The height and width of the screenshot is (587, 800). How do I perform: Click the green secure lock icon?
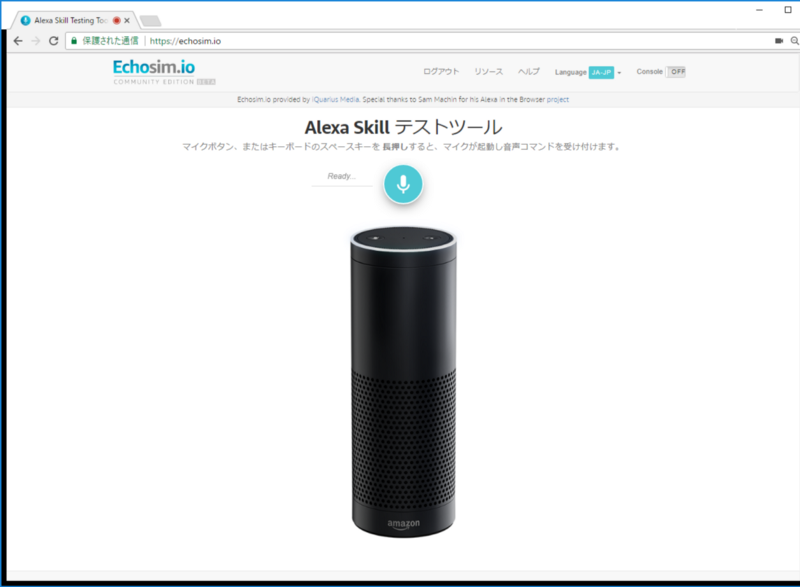pyautogui.click(x=74, y=41)
